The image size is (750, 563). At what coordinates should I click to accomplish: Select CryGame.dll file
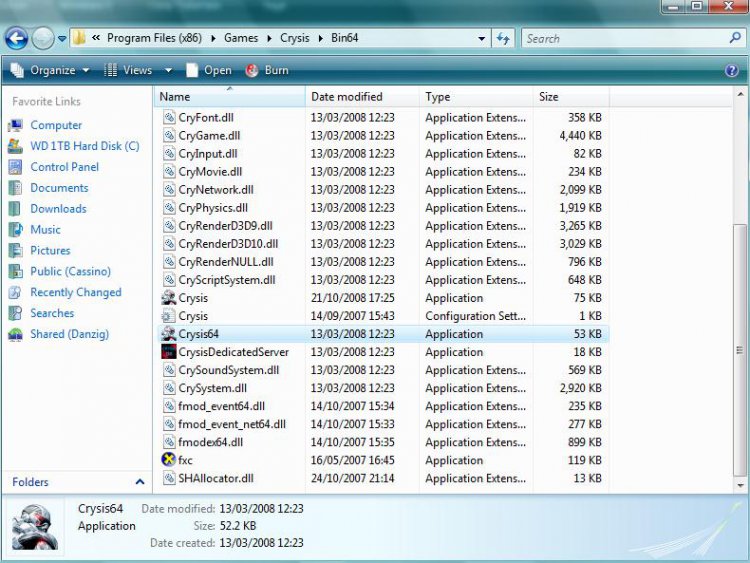[x=209, y=136]
